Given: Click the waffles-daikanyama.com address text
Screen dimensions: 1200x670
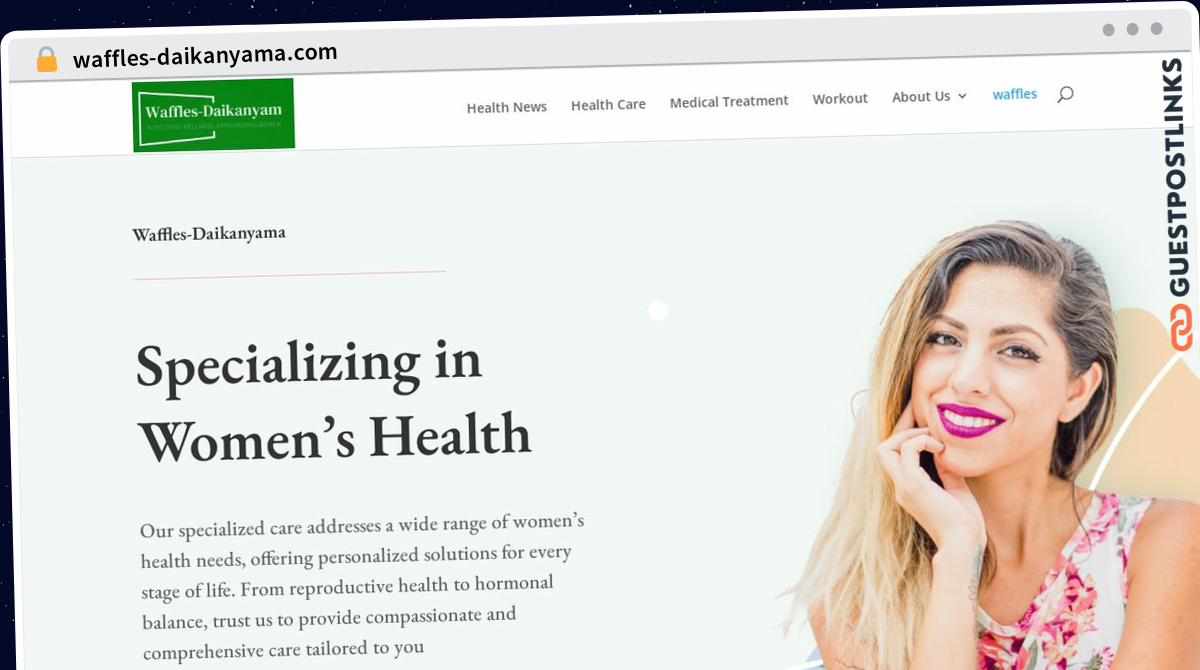Looking at the screenshot, I should tap(205, 56).
